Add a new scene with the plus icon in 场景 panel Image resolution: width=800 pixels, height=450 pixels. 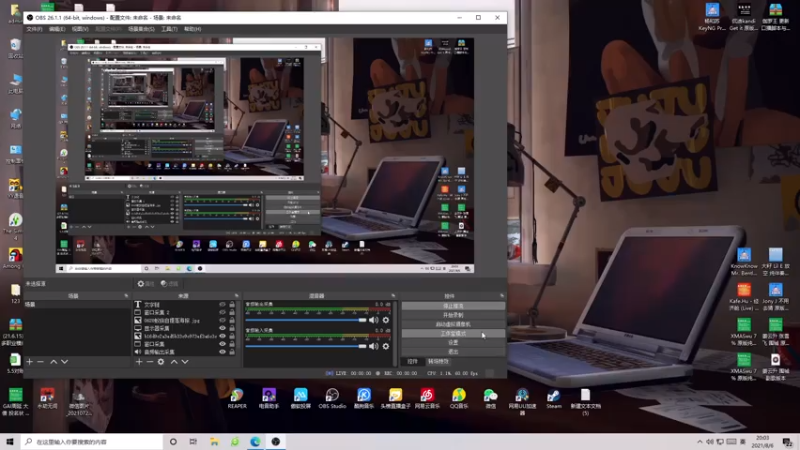pyautogui.click(x=30, y=362)
